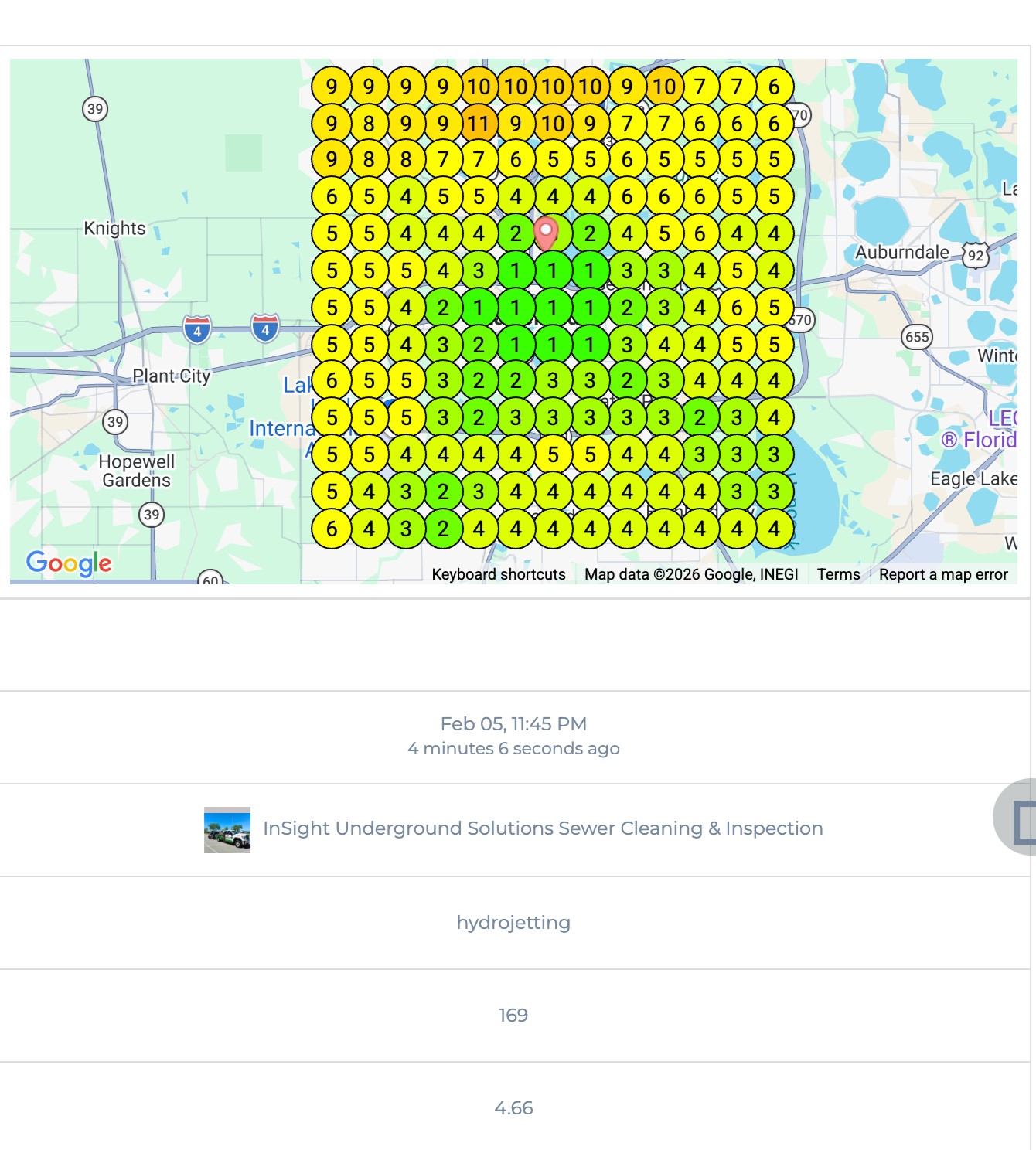The height and width of the screenshot is (1150, 1036).
Task: Select the orange grid marker ranked 11
Action: (479, 124)
